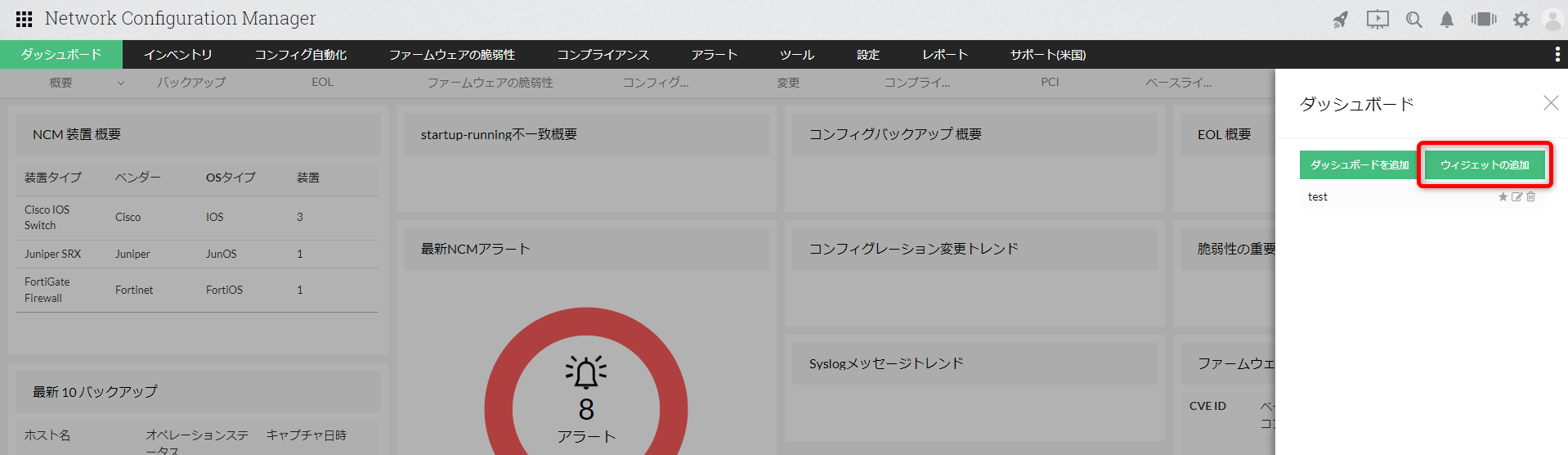Click the search magnifier icon

(1413, 20)
